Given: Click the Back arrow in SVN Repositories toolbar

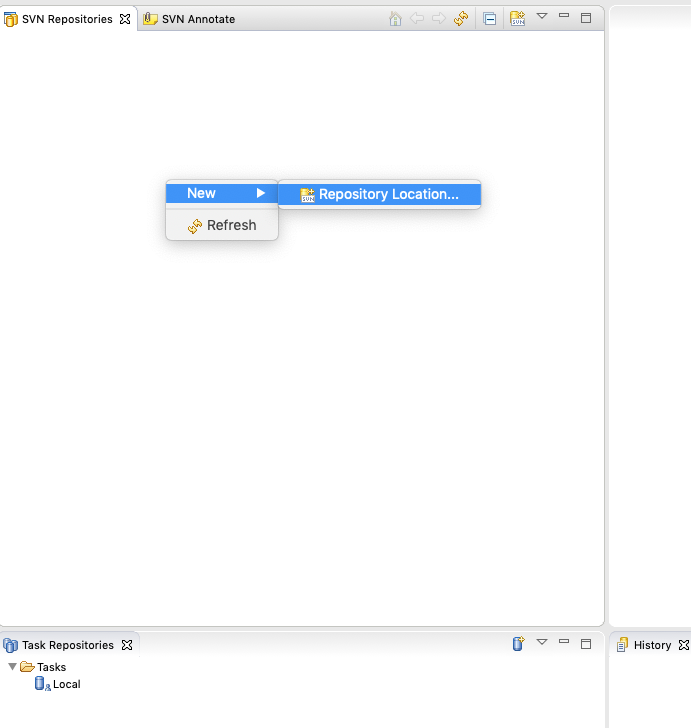Looking at the screenshot, I should point(417,19).
